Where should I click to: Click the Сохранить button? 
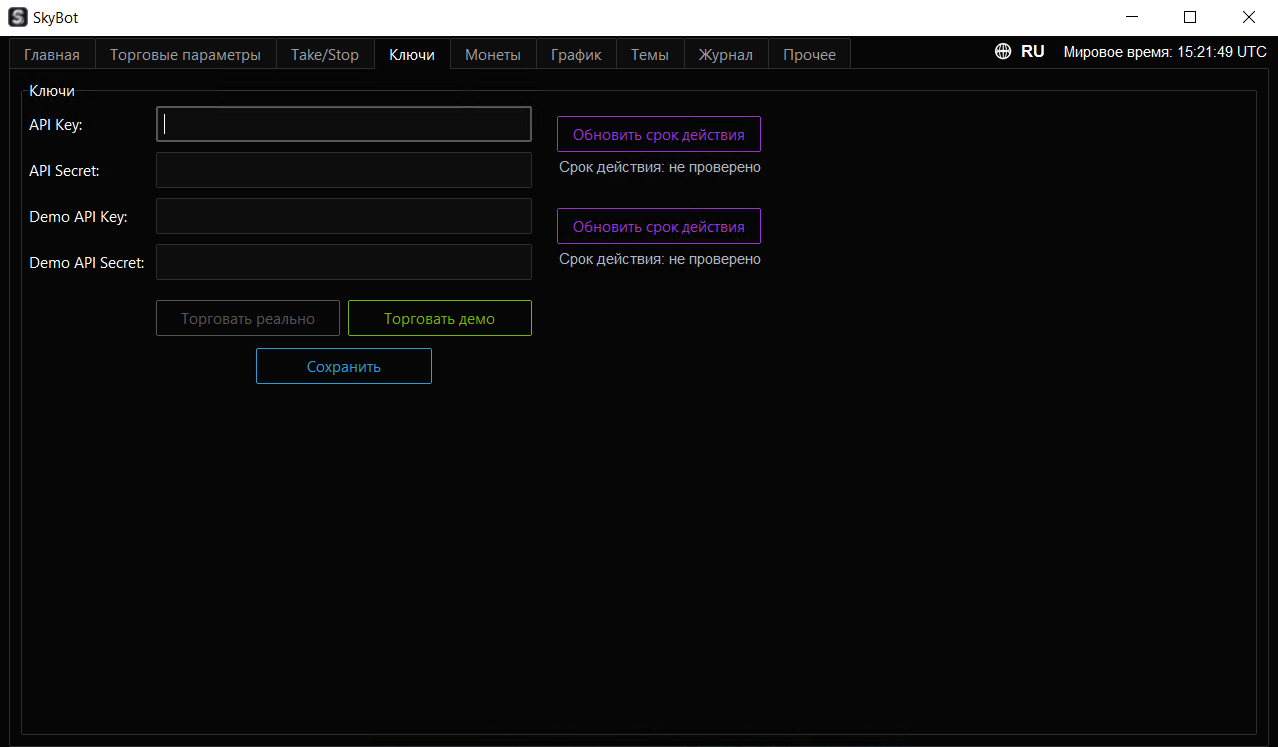pyautogui.click(x=344, y=366)
